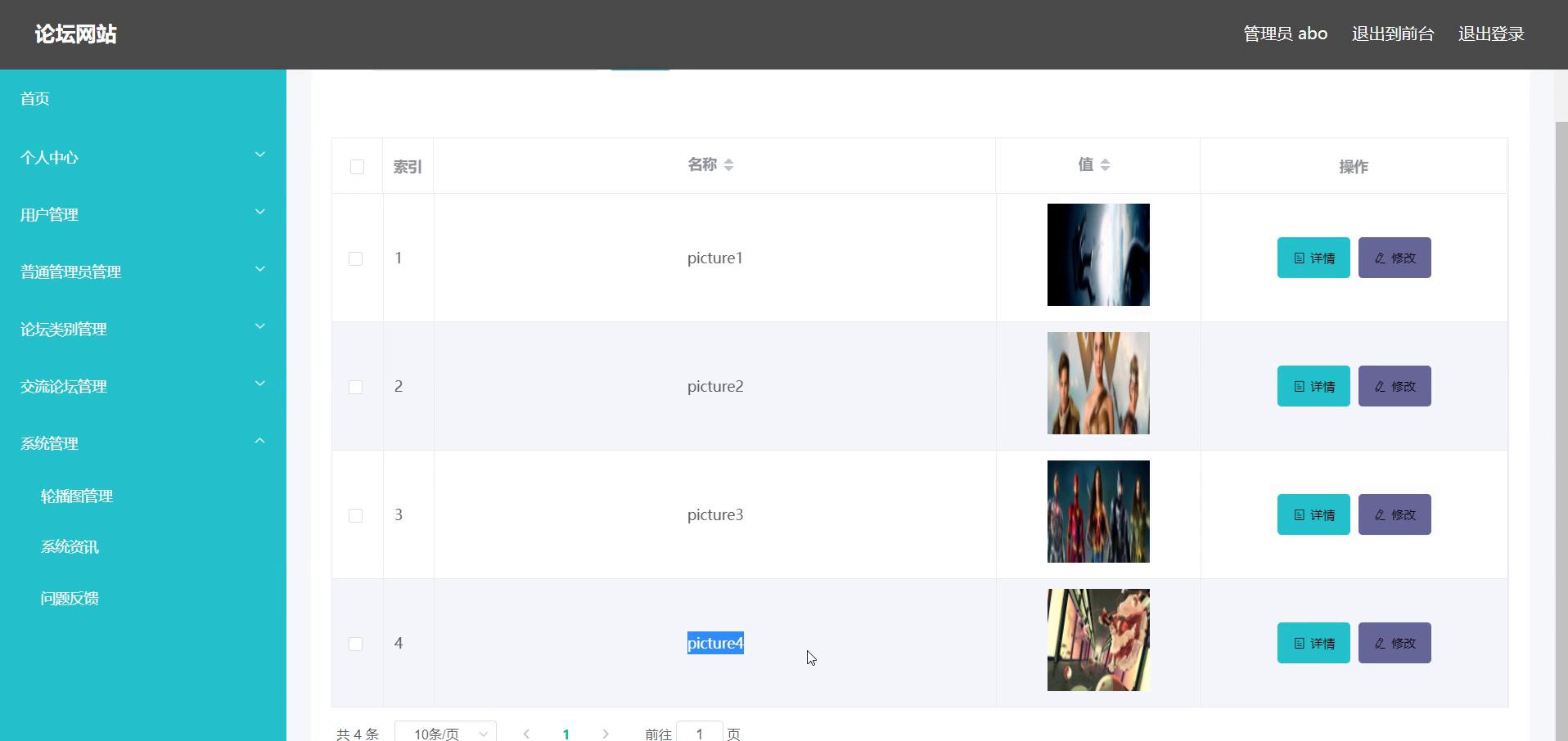This screenshot has height=741, width=1568.
Task: Sort table by 名称 column arrows
Action: (x=728, y=165)
